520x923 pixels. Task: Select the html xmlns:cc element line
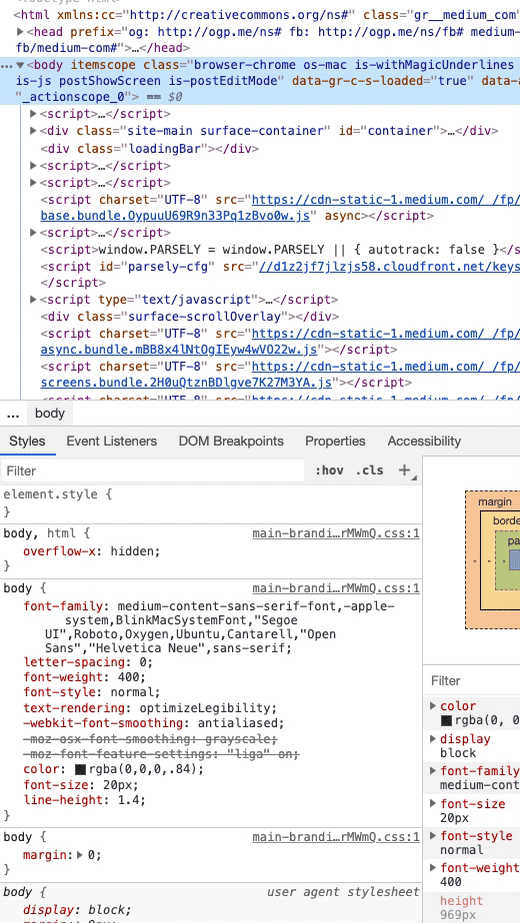click(266, 15)
